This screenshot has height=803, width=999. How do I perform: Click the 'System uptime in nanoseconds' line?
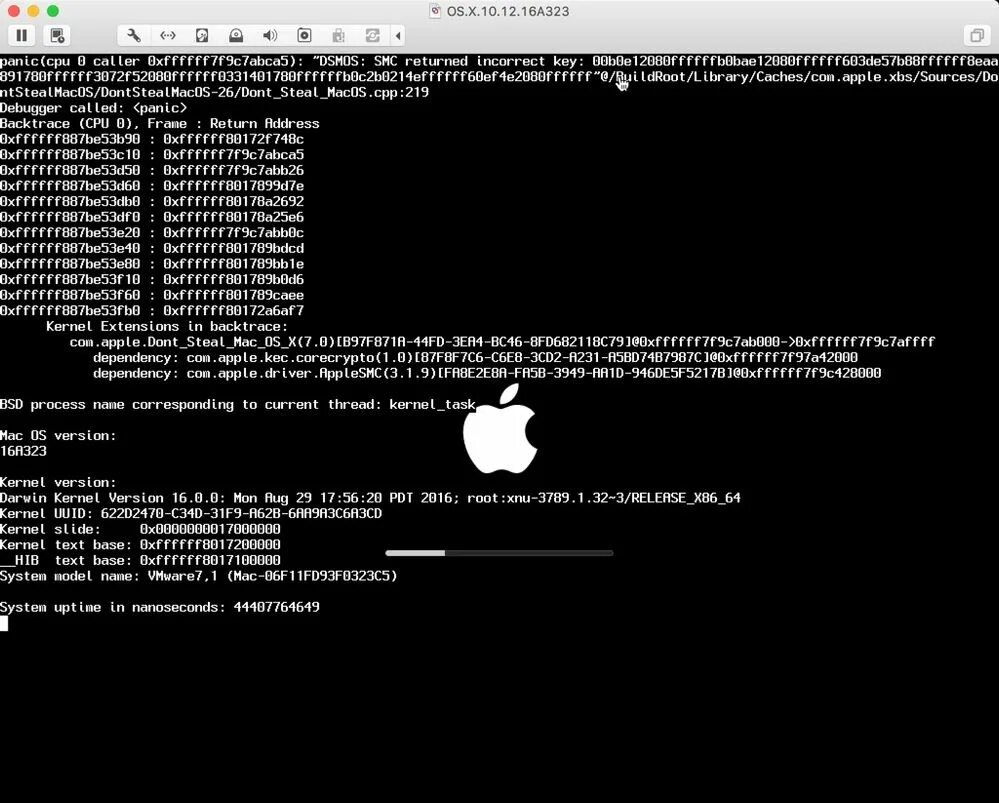pyautogui.click(x=160, y=607)
